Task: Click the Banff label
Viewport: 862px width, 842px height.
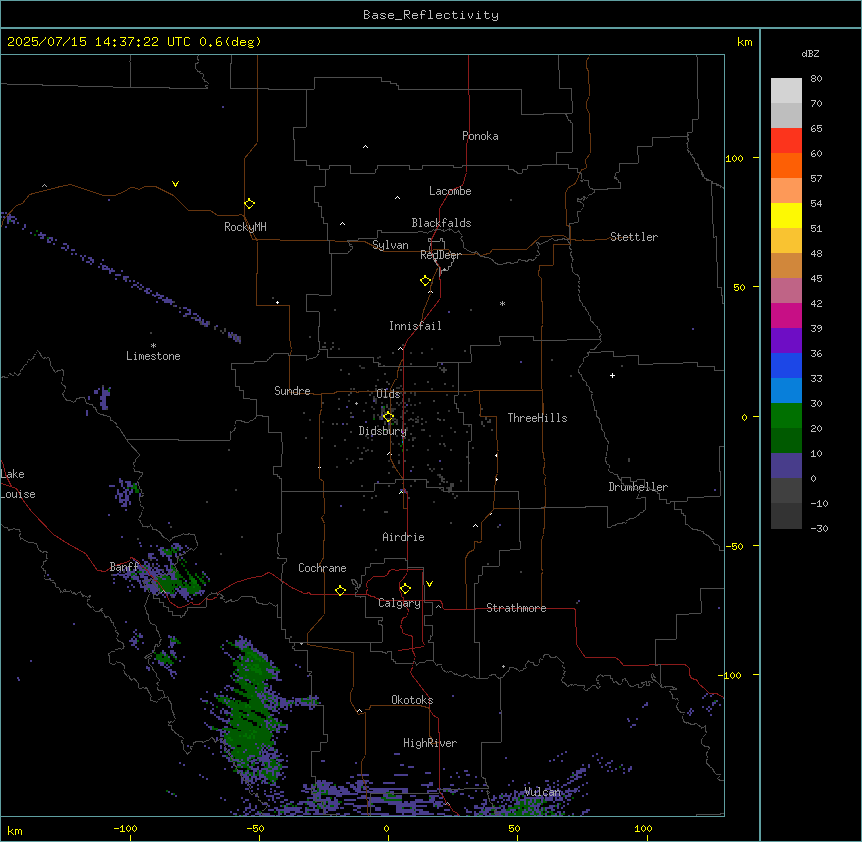Action: [x=124, y=567]
